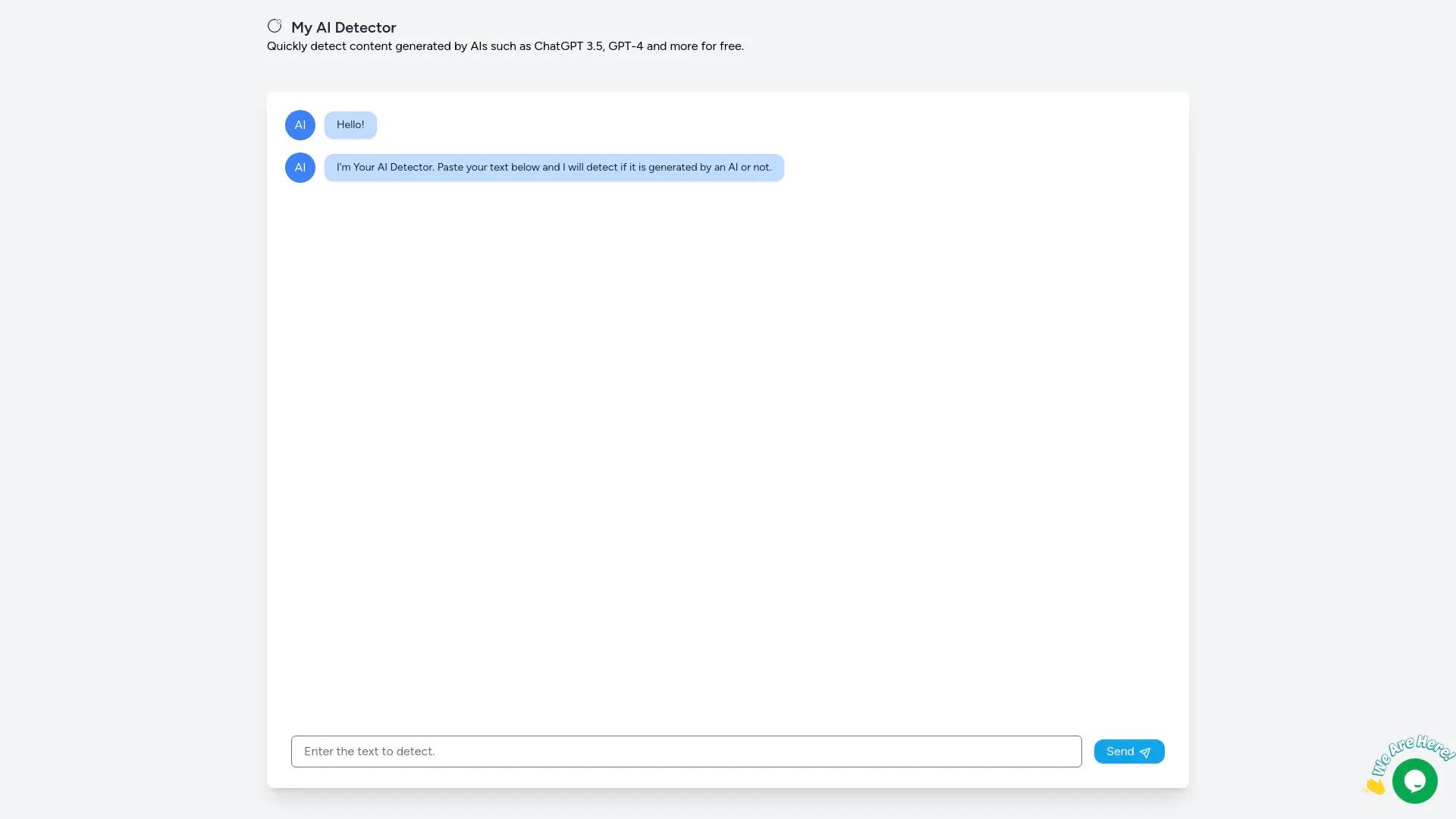This screenshot has height=819, width=1456.
Task: Click the Send button
Action: (x=1129, y=752)
